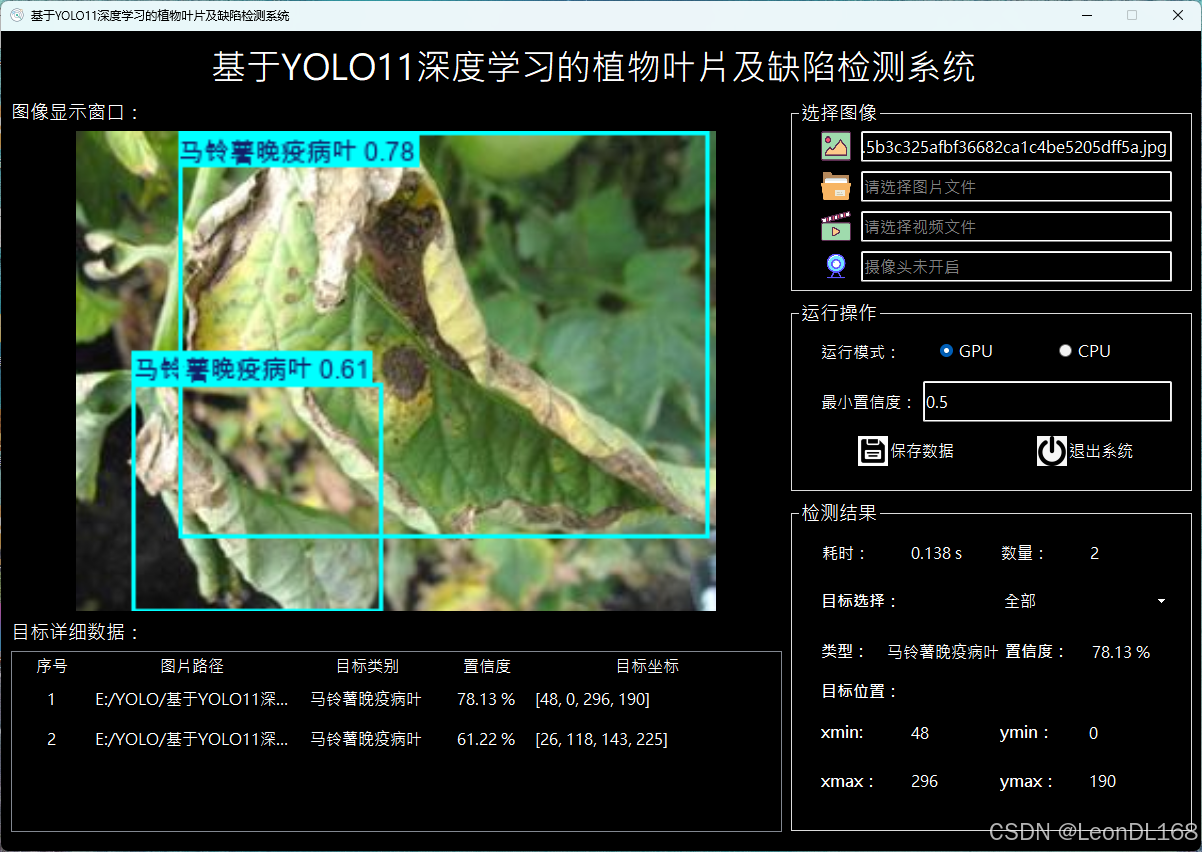Click the 目标坐标 column header
1202x852 pixels.
coord(647,666)
